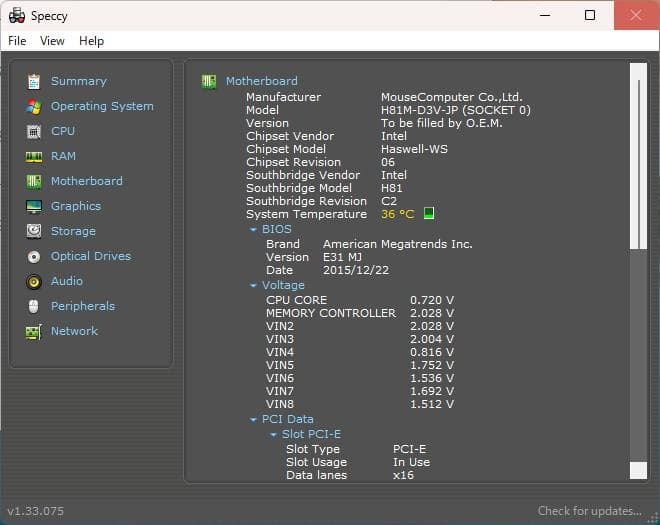Select the CPU section
Viewport: 660px width, 525px height.
63,131
